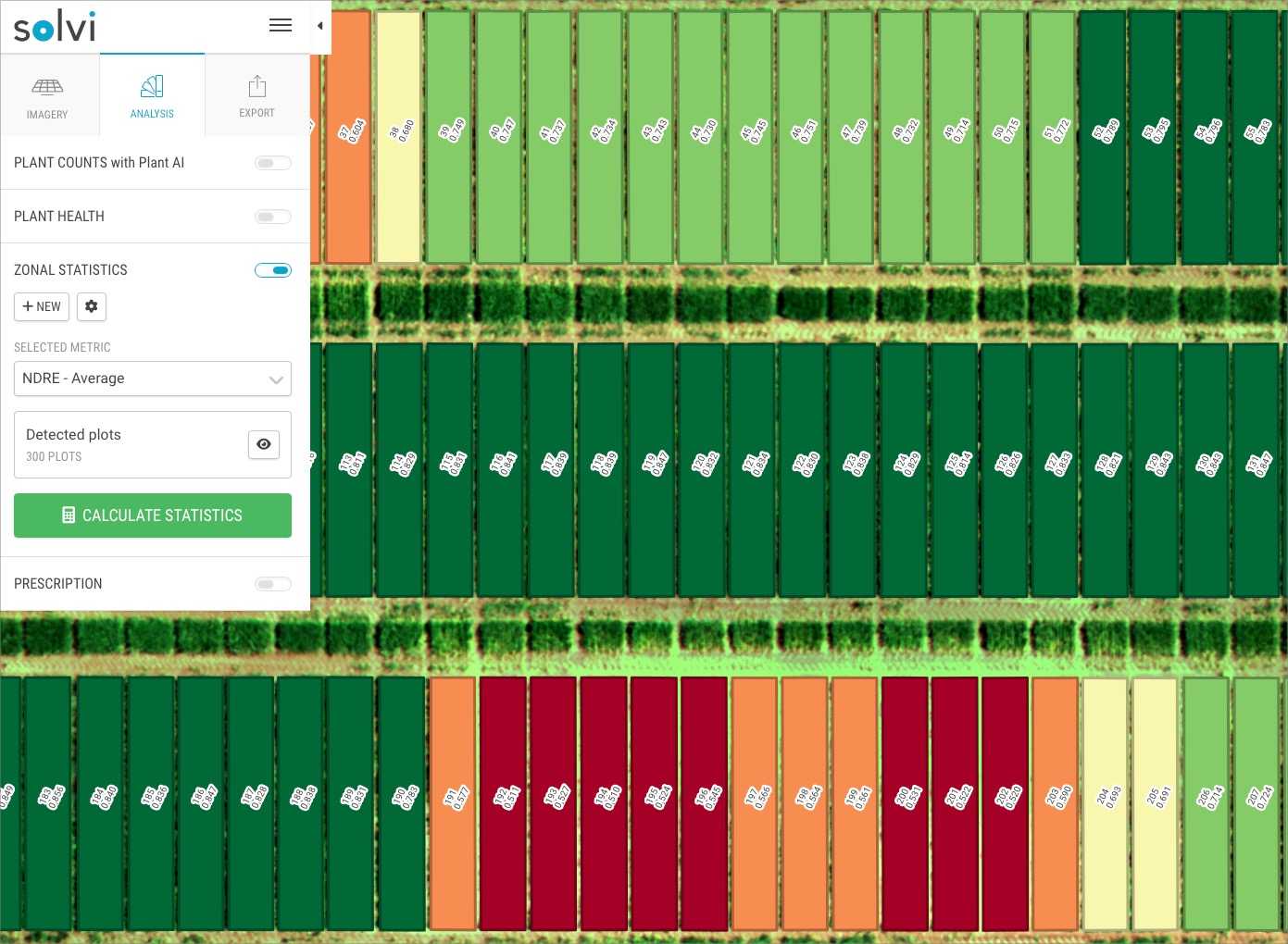Open the NDRE - Average metric dropdown
This screenshot has height=944, width=1288.
tap(153, 379)
